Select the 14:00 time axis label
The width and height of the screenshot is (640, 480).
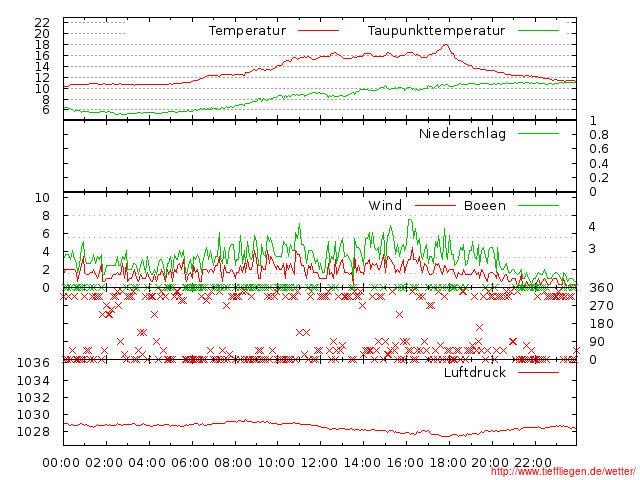[x=362, y=463]
